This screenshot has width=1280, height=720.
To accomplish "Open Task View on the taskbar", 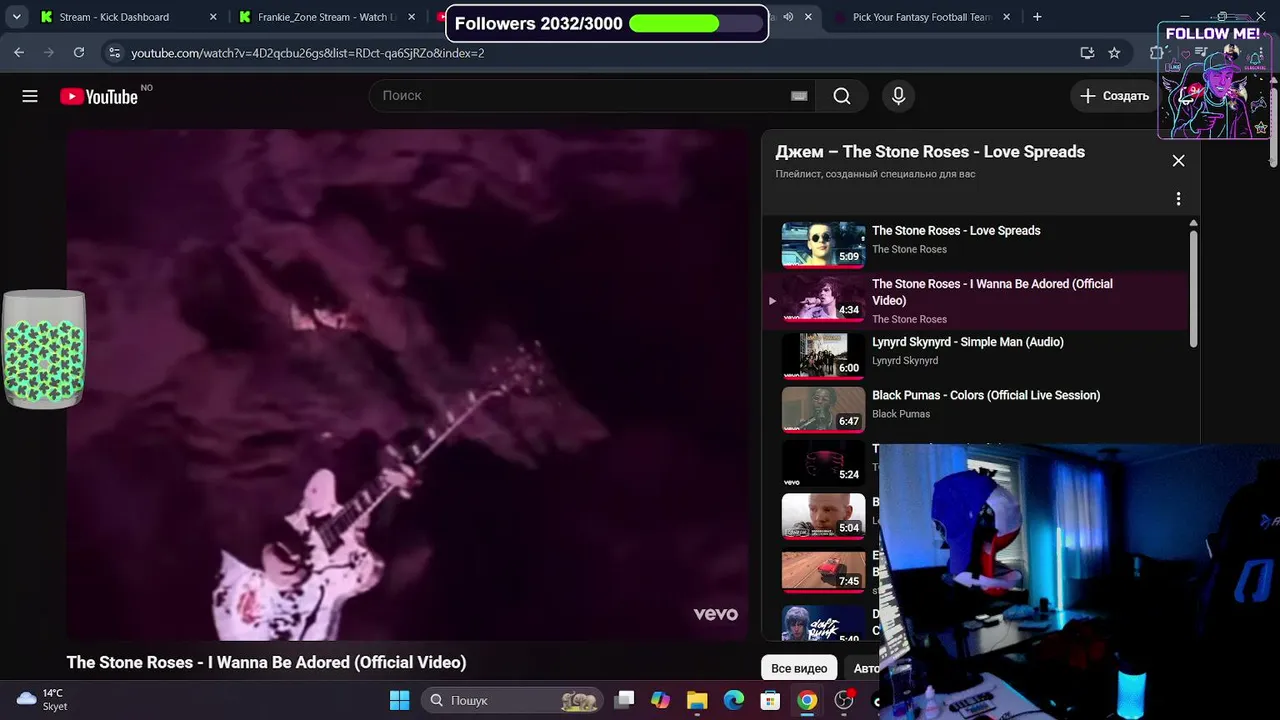I will 624,700.
